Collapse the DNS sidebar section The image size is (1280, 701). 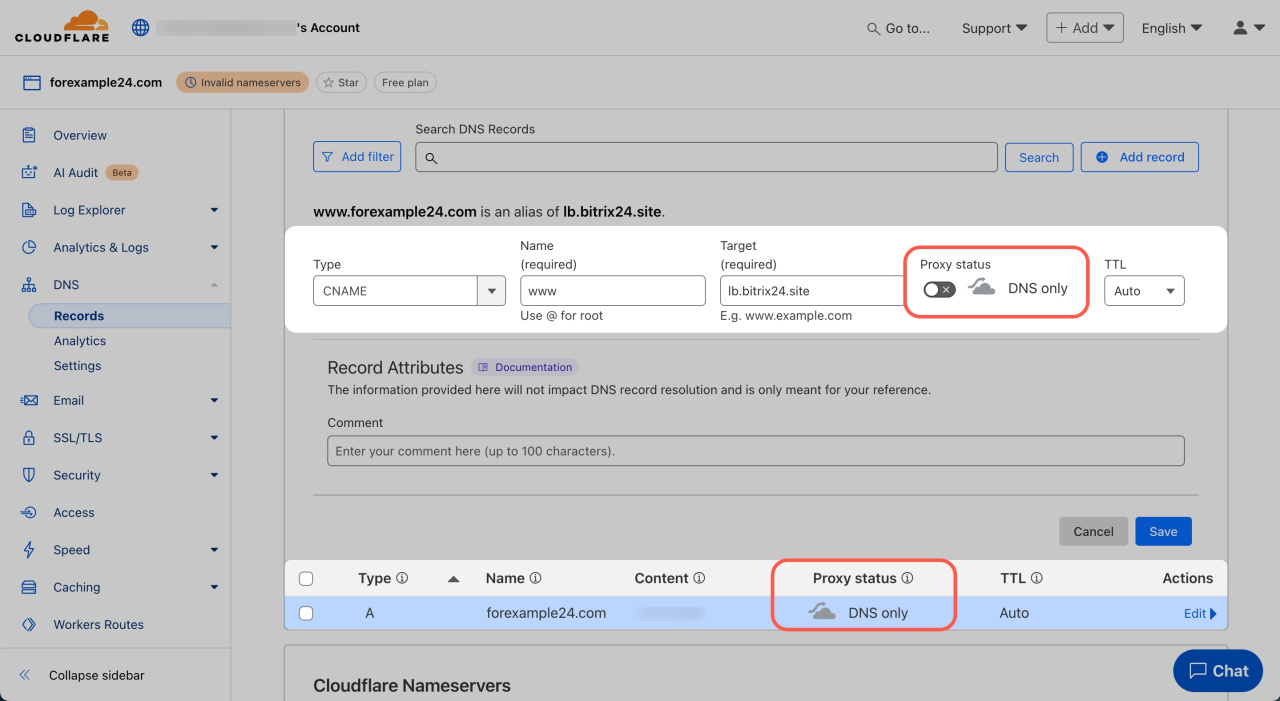click(214, 285)
